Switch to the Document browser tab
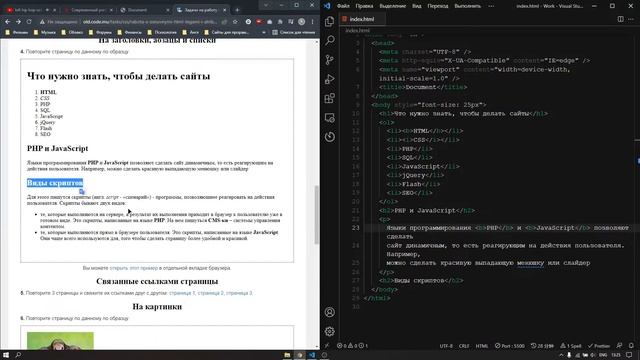 [145, 10]
